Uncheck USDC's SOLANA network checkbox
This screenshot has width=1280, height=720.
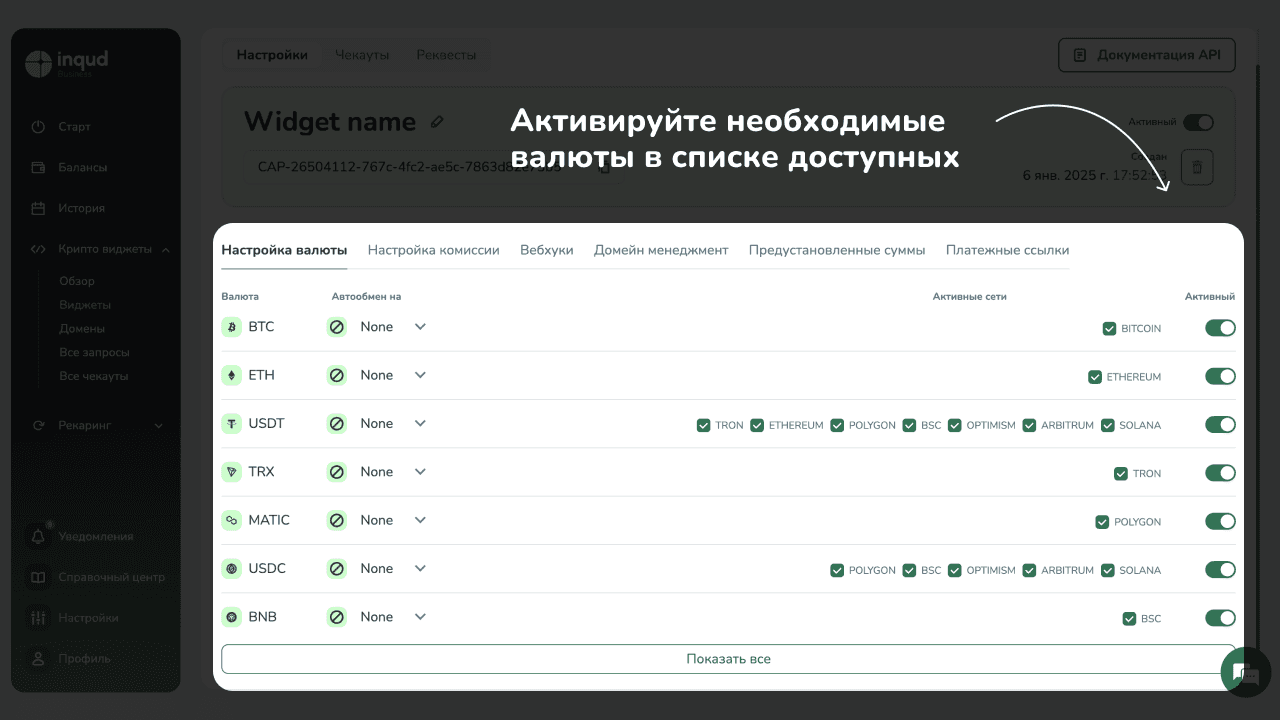(1108, 570)
